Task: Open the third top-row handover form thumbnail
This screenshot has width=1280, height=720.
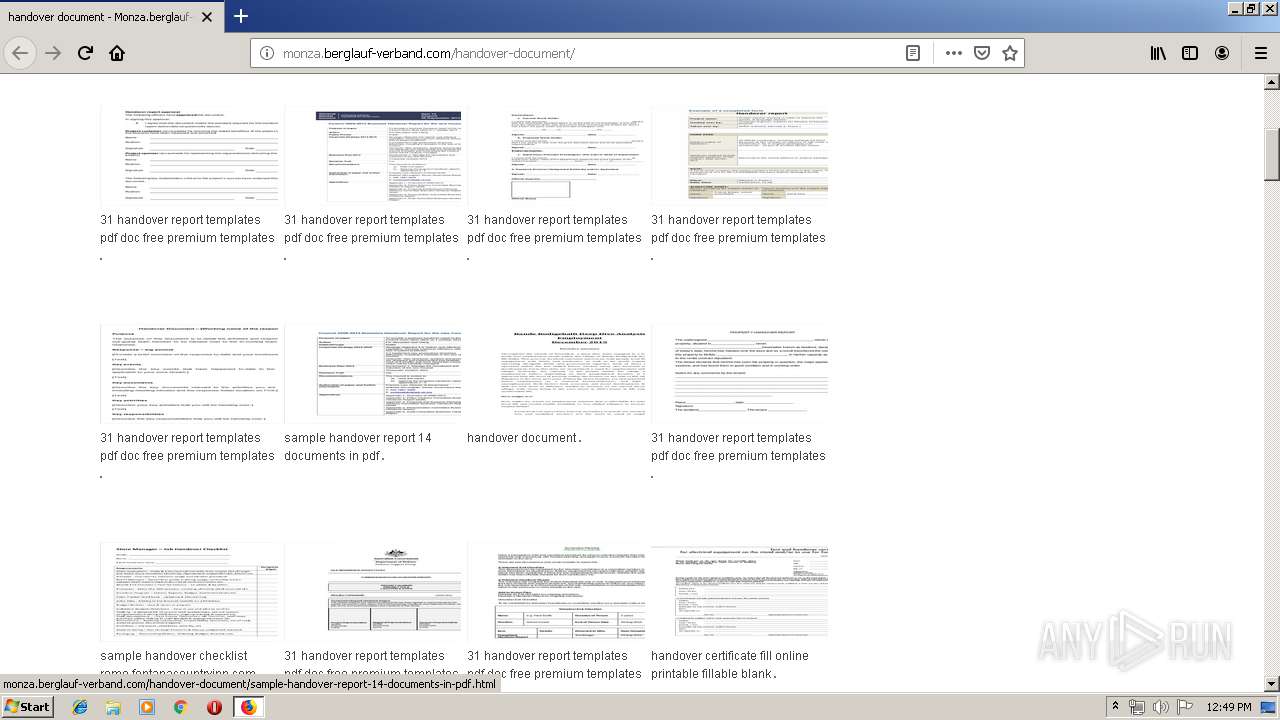Action: point(555,156)
